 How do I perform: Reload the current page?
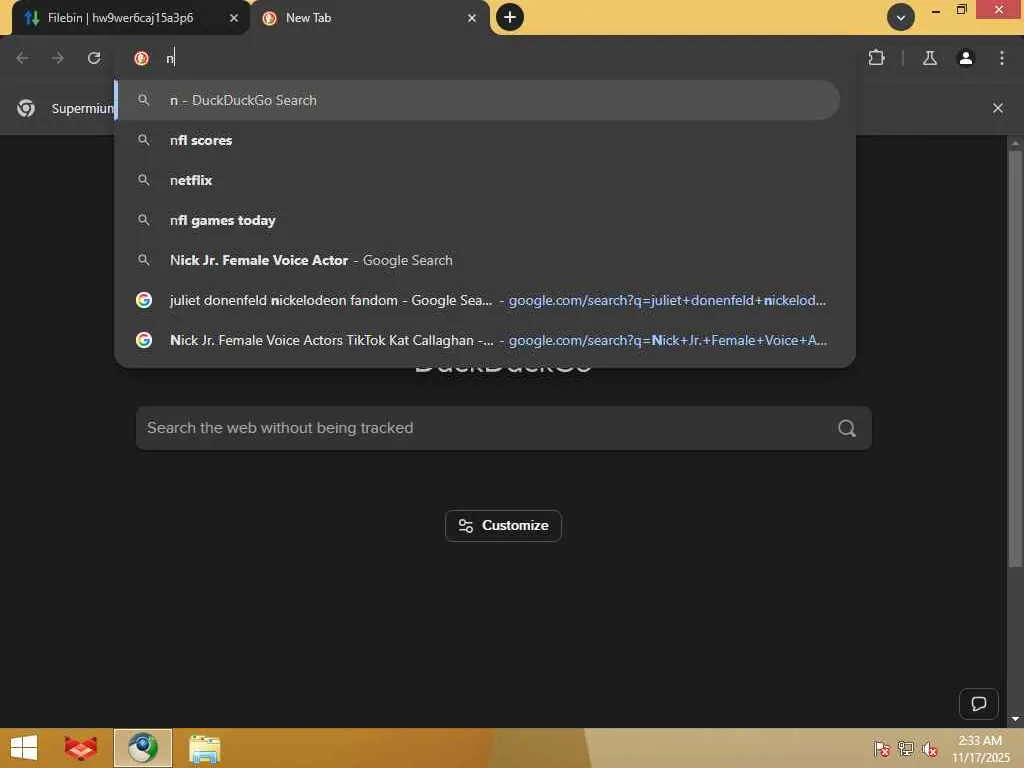point(94,58)
